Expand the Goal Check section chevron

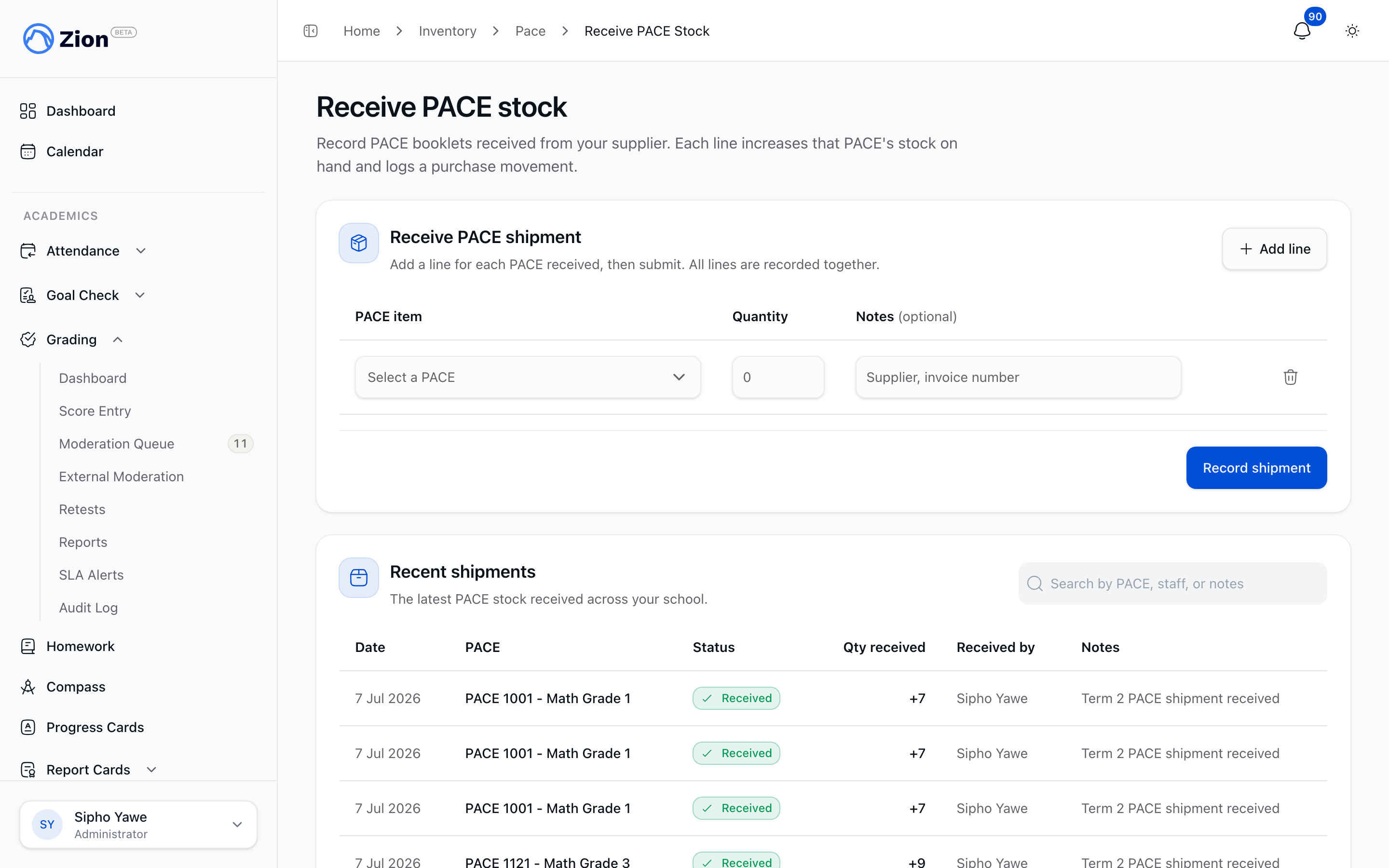tap(140, 295)
